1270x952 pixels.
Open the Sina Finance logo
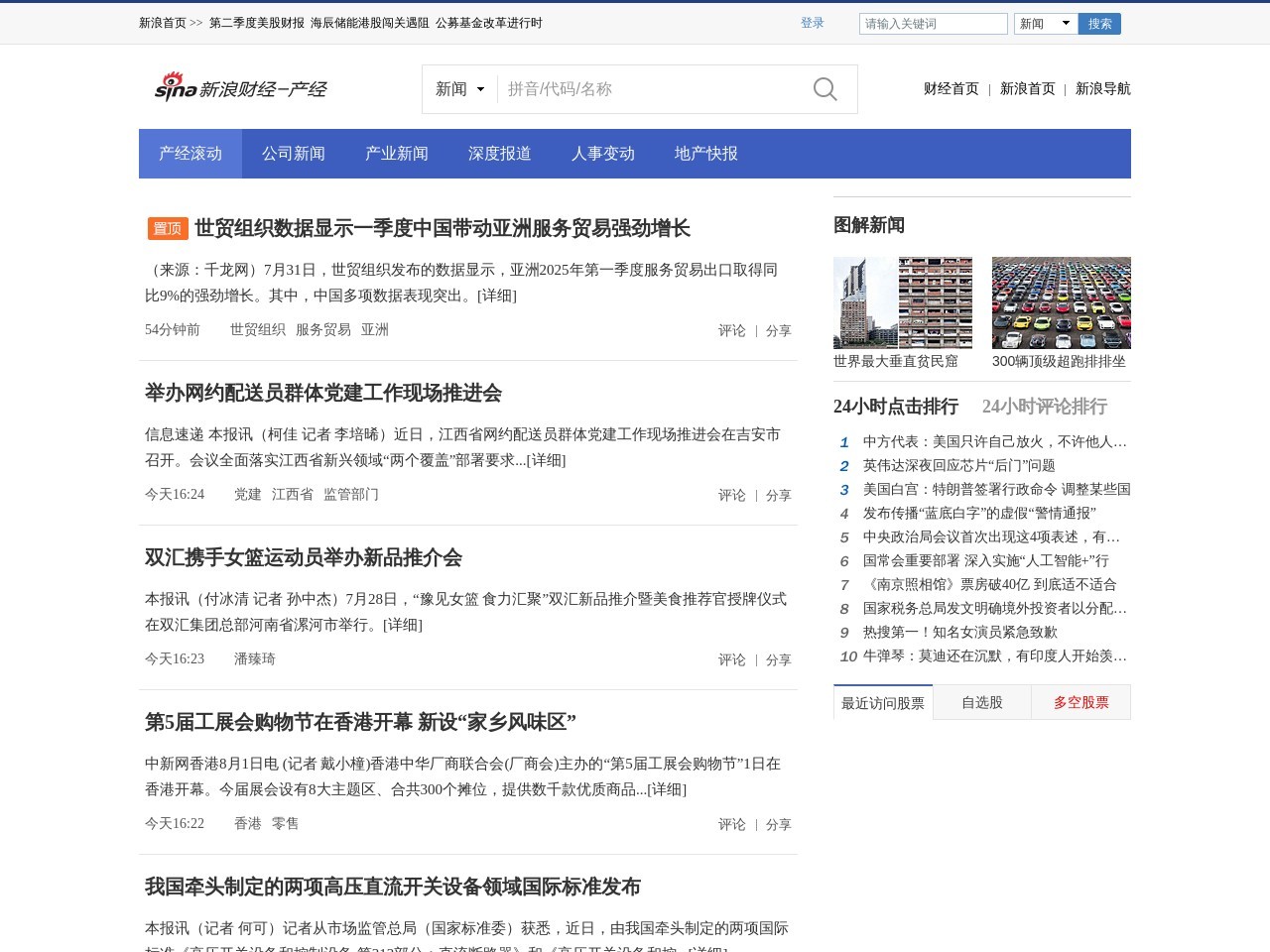[241, 88]
